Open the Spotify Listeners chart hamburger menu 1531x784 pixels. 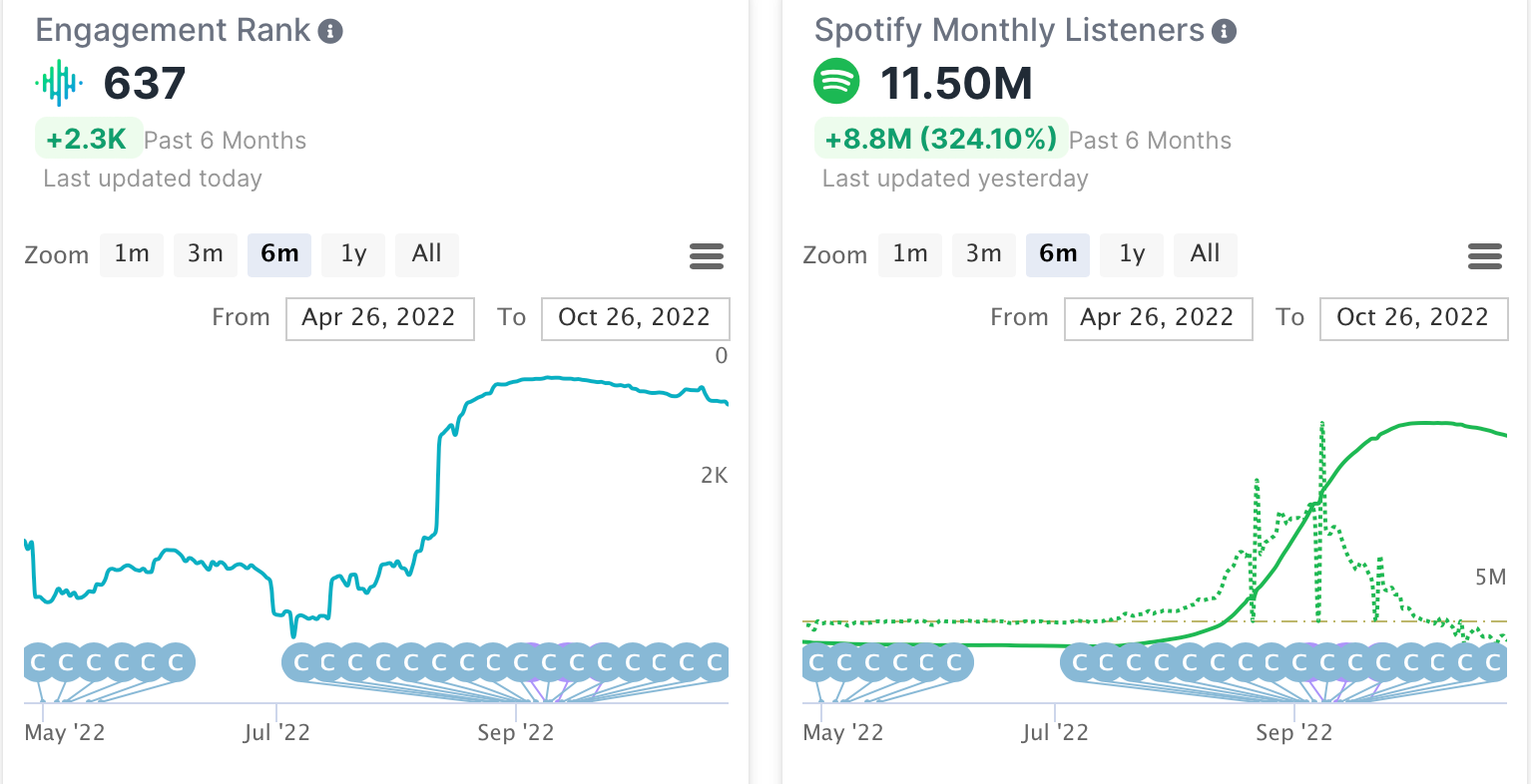pos(1485,256)
